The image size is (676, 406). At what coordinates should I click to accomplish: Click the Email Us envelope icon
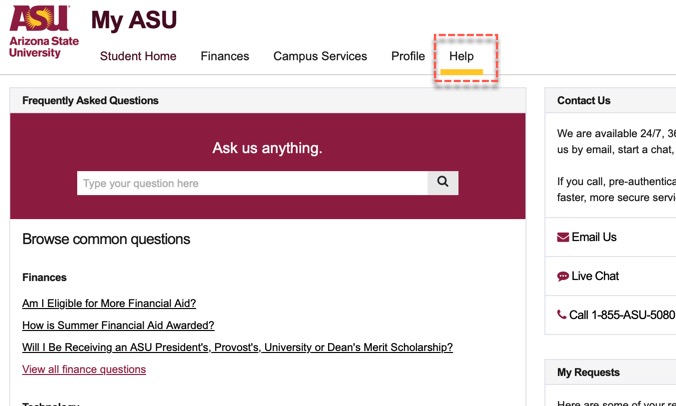563,237
